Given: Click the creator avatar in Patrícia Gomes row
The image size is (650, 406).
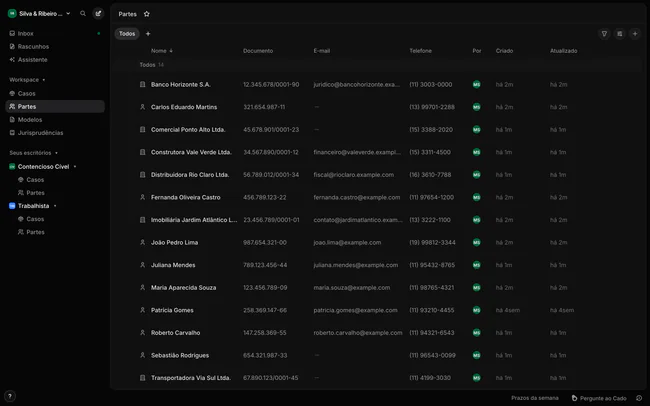Looking at the screenshot, I should pos(477,310).
